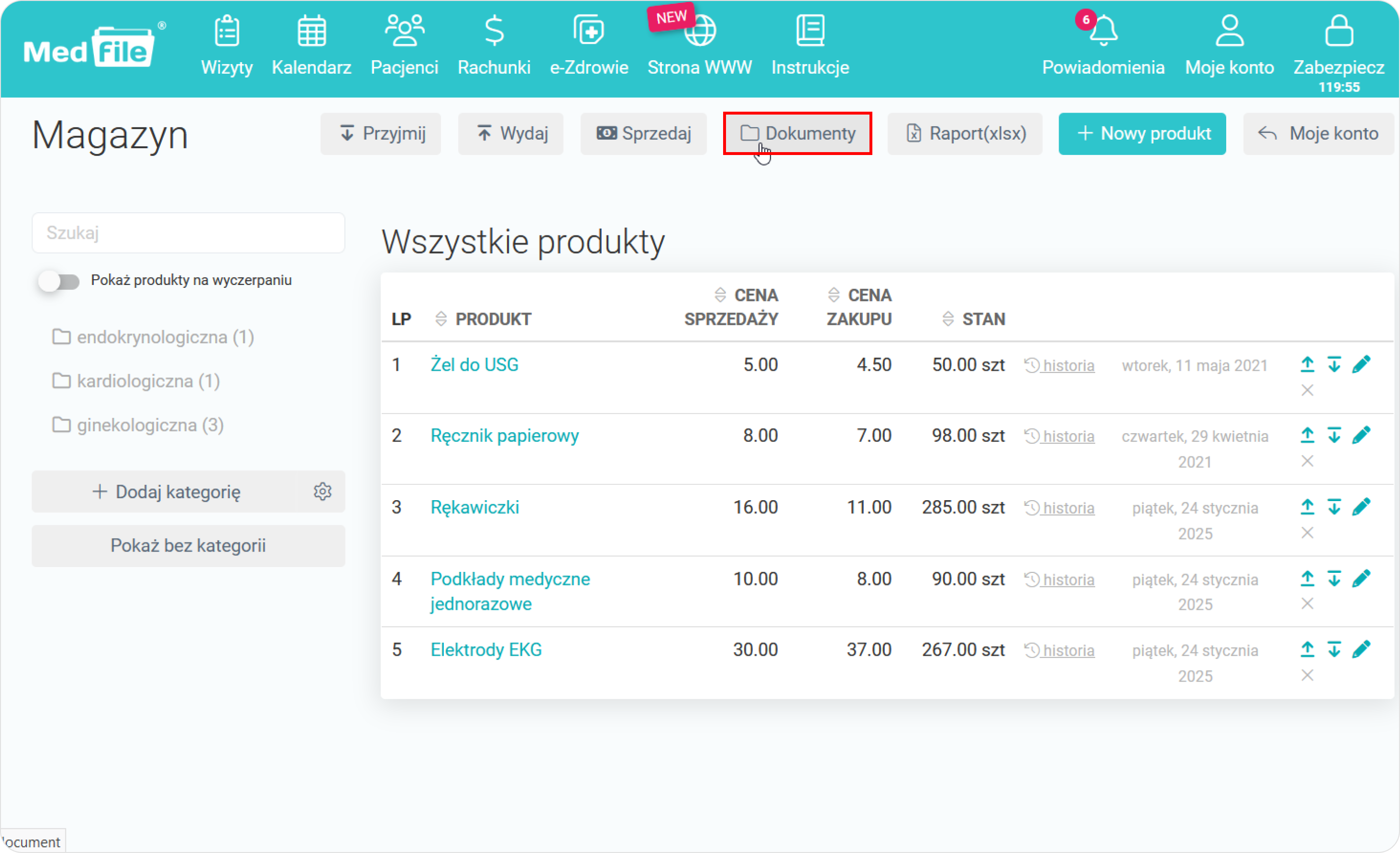Click the pencil edit icon for Żel do USG

pyautogui.click(x=1361, y=364)
